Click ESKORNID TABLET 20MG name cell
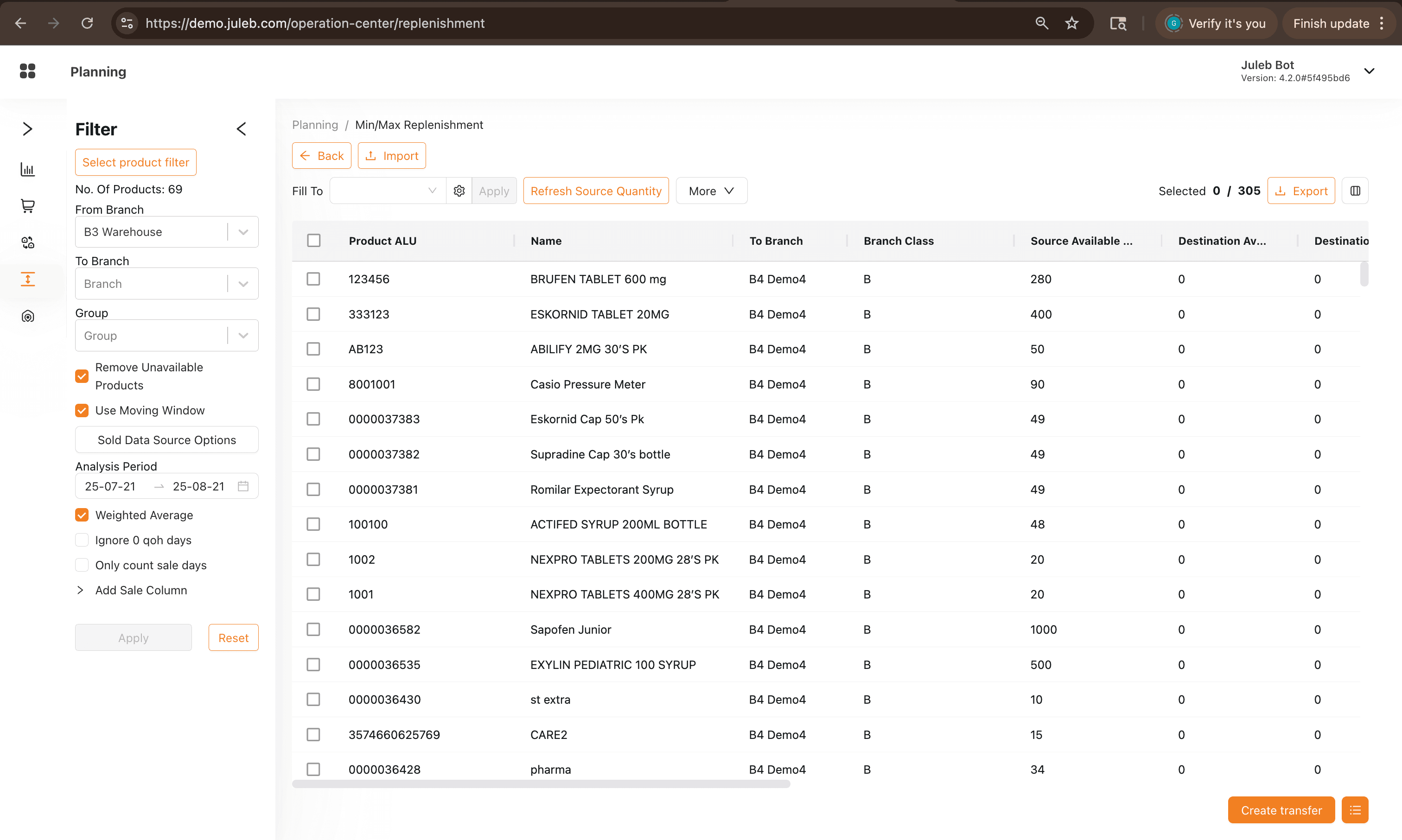This screenshot has width=1402, height=840. (x=599, y=314)
